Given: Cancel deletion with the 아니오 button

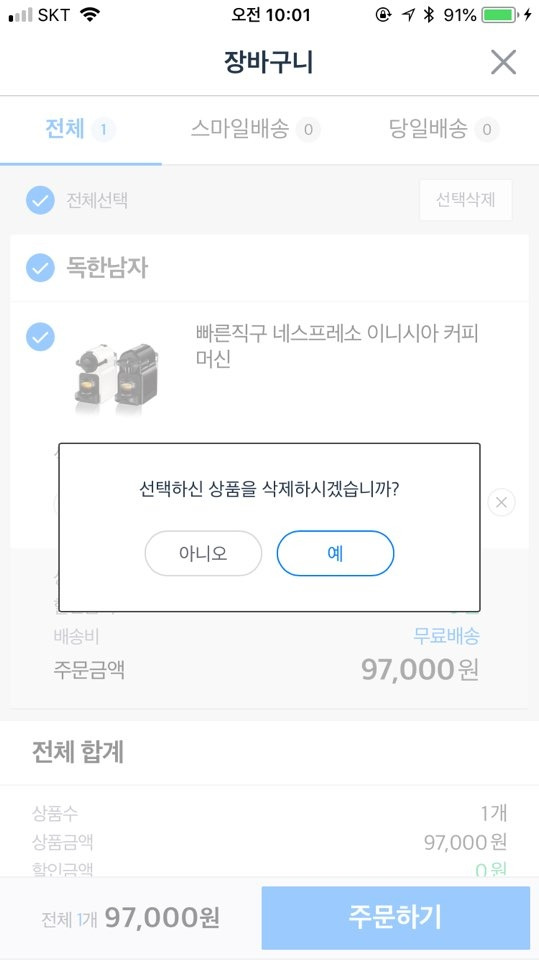Looking at the screenshot, I should click(203, 553).
